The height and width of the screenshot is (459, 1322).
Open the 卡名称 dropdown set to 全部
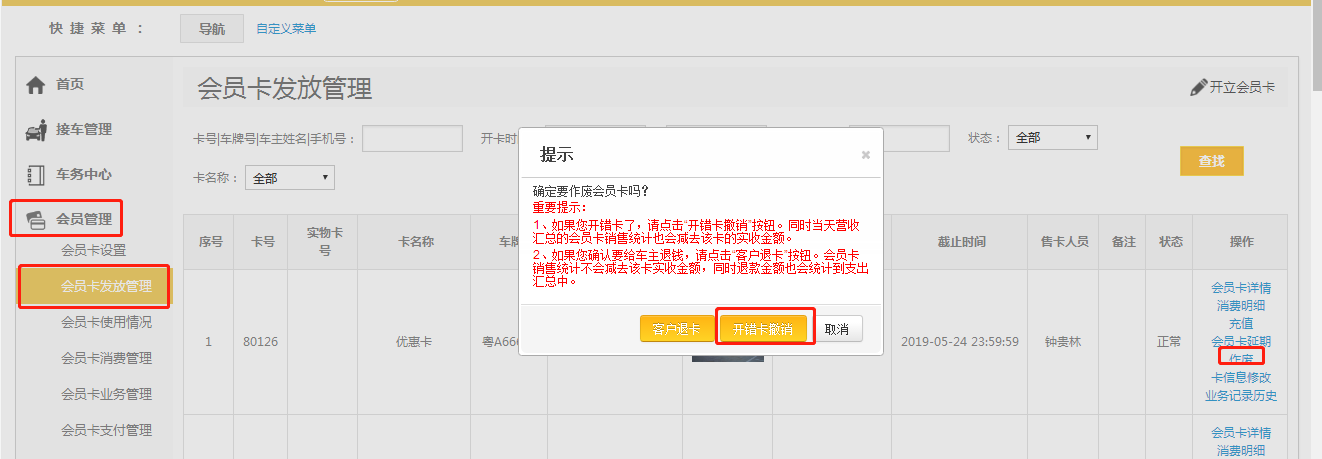click(x=289, y=178)
